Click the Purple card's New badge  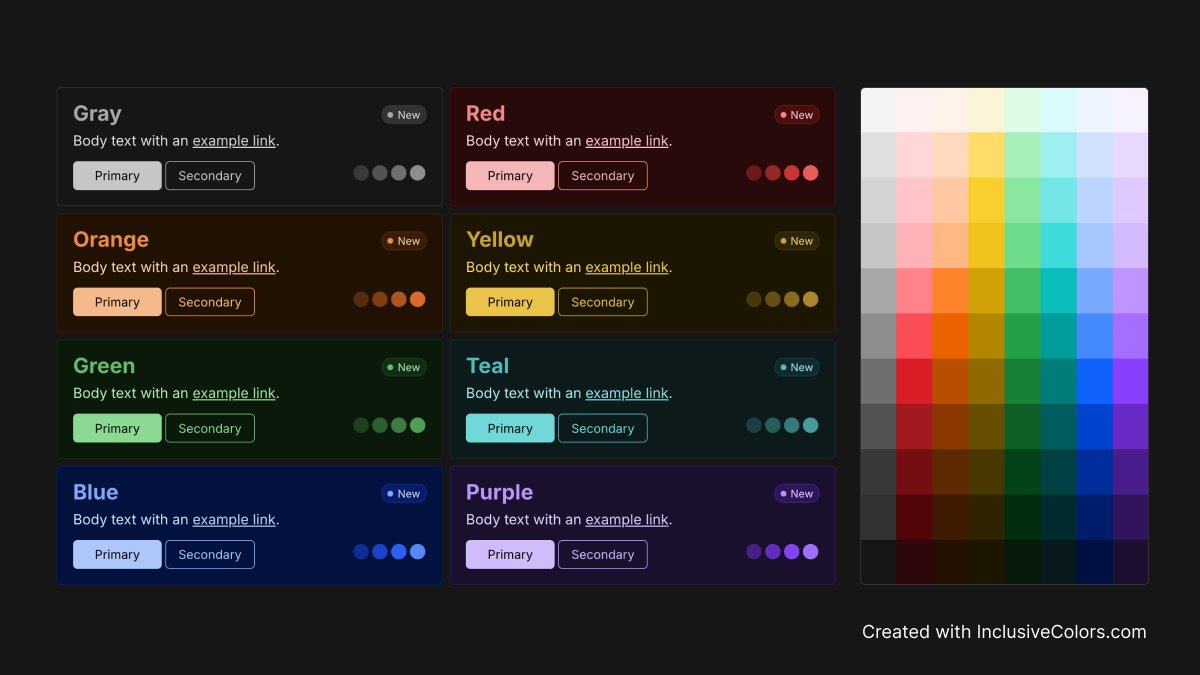coord(797,493)
